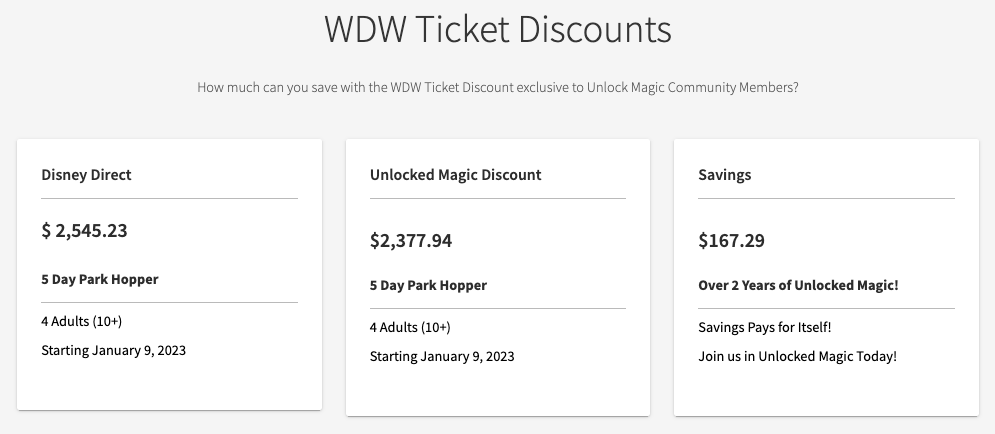Select the Disney Direct card title
The height and width of the screenshot is (434, 995).
coord(86,175)
